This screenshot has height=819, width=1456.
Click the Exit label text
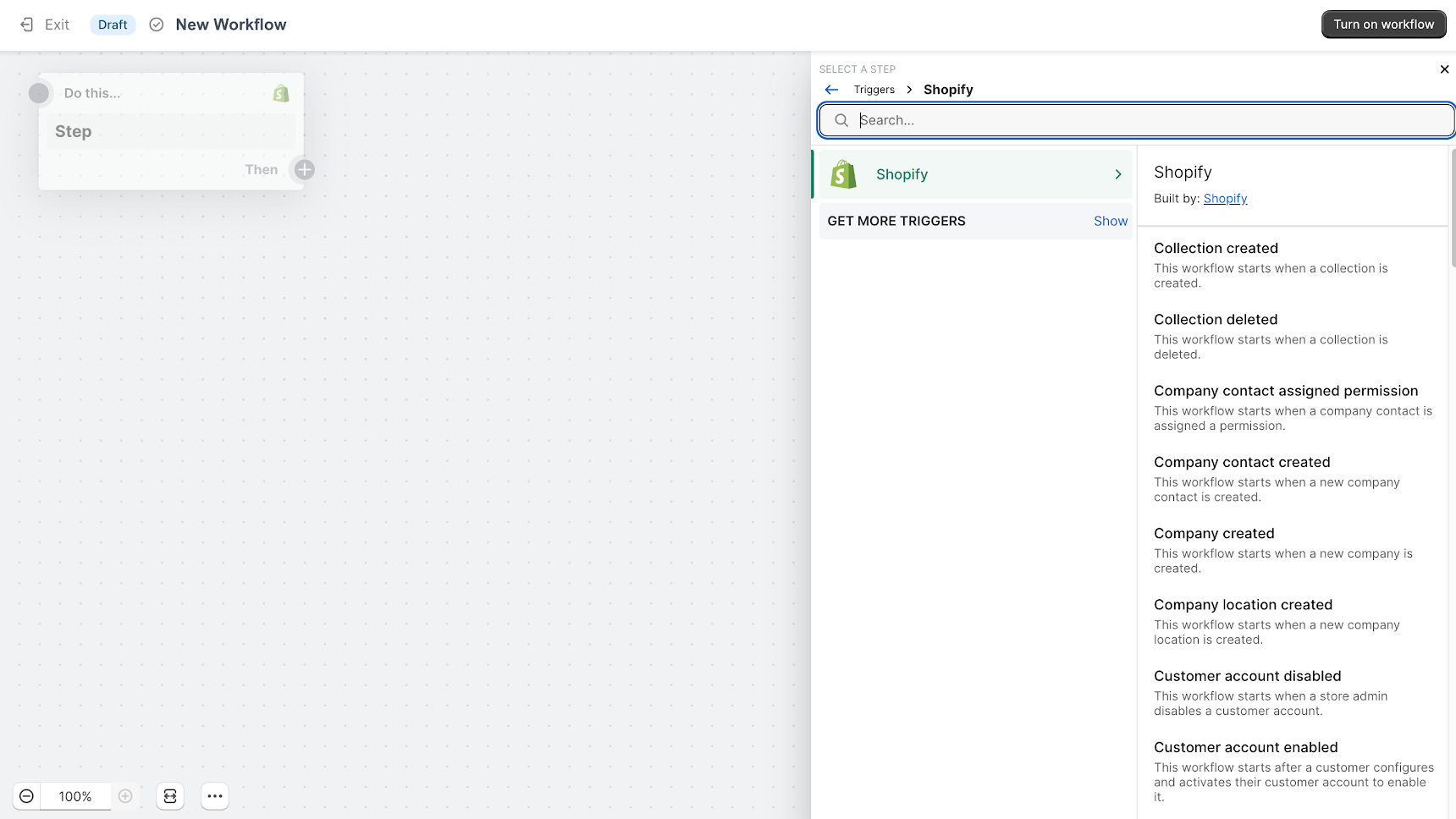[57, 25]
